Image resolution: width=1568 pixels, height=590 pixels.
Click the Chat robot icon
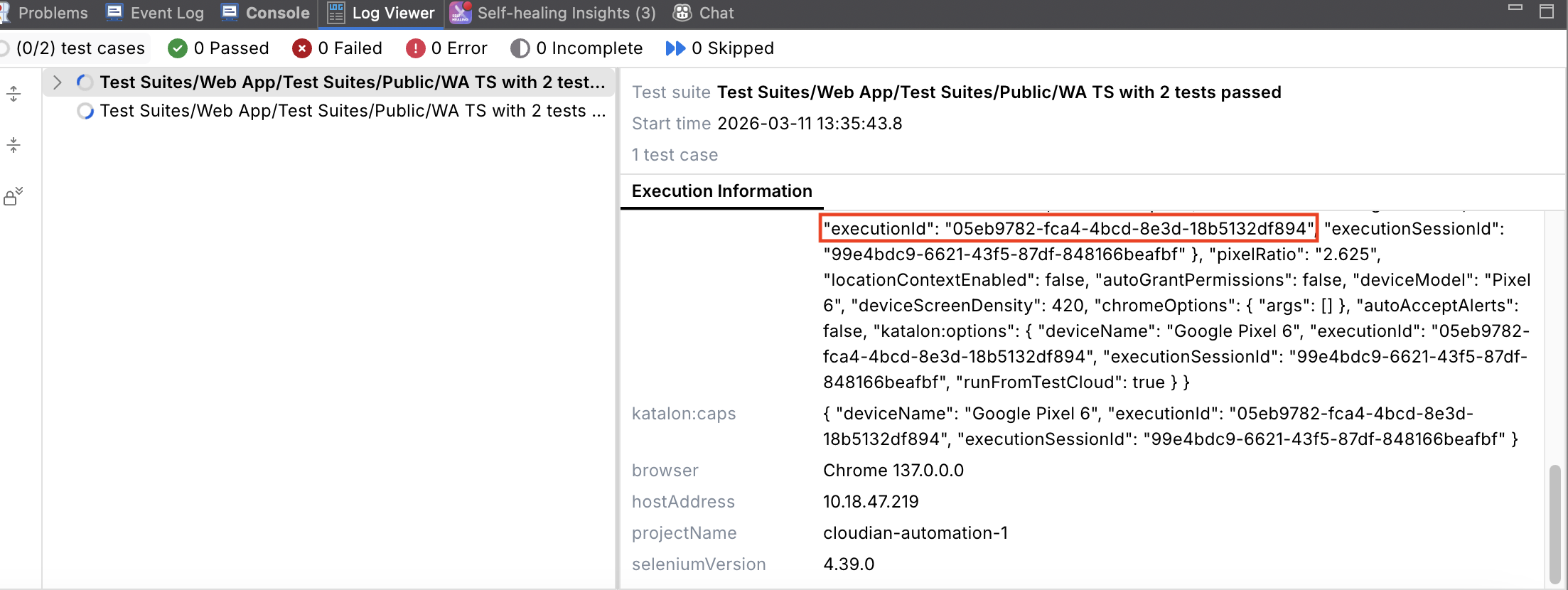tap(682, 13)
